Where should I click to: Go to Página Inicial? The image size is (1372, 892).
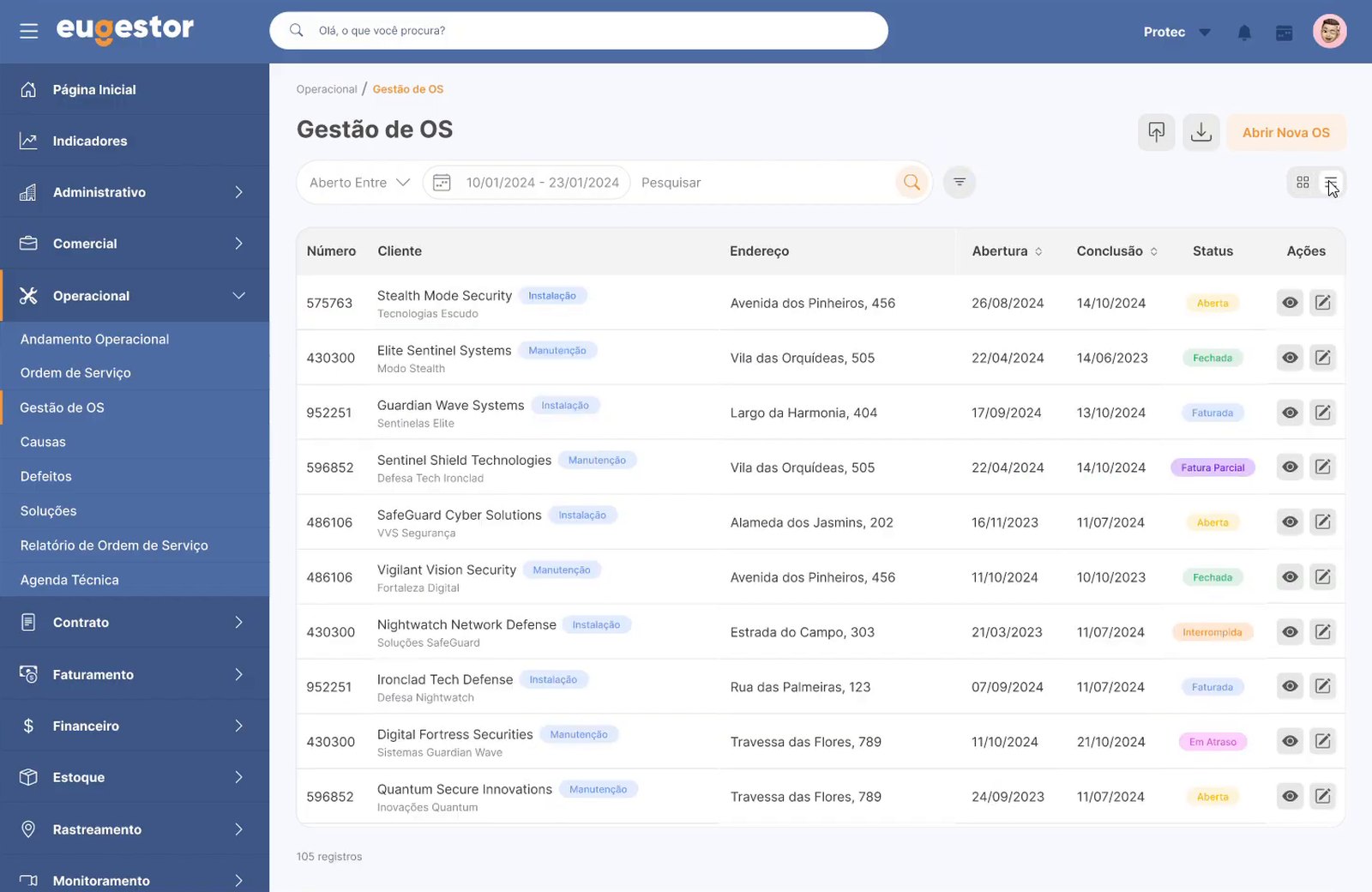135,89
